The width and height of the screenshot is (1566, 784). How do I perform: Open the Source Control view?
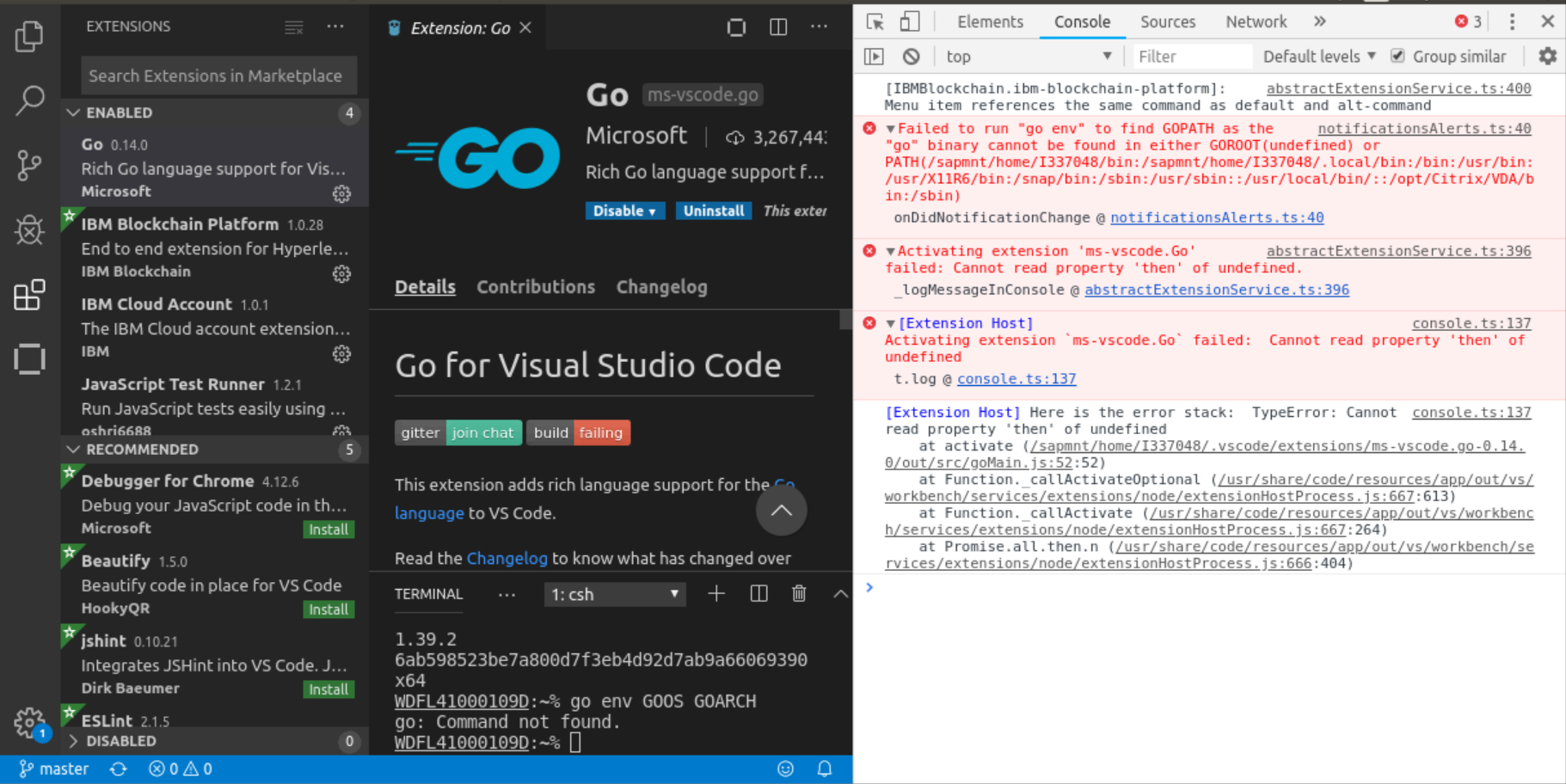tap(29, 165)
